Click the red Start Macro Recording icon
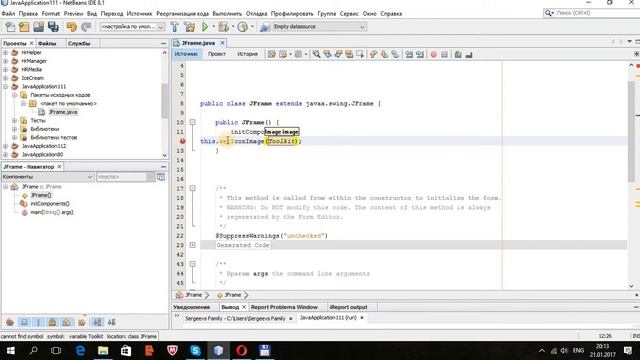The width and height of the screenshot is (640, 360). 433,54
